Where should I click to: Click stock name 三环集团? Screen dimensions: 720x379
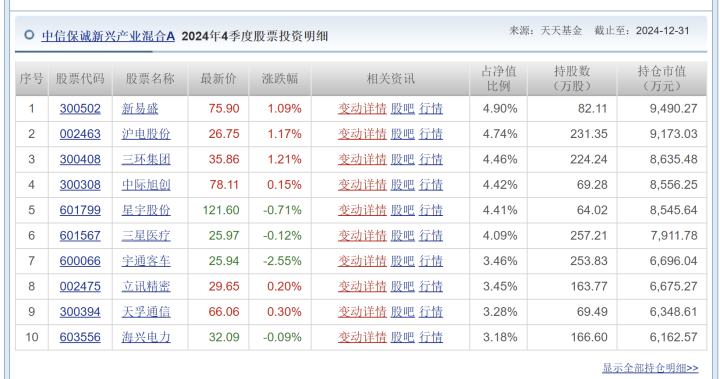coord(146,159)
